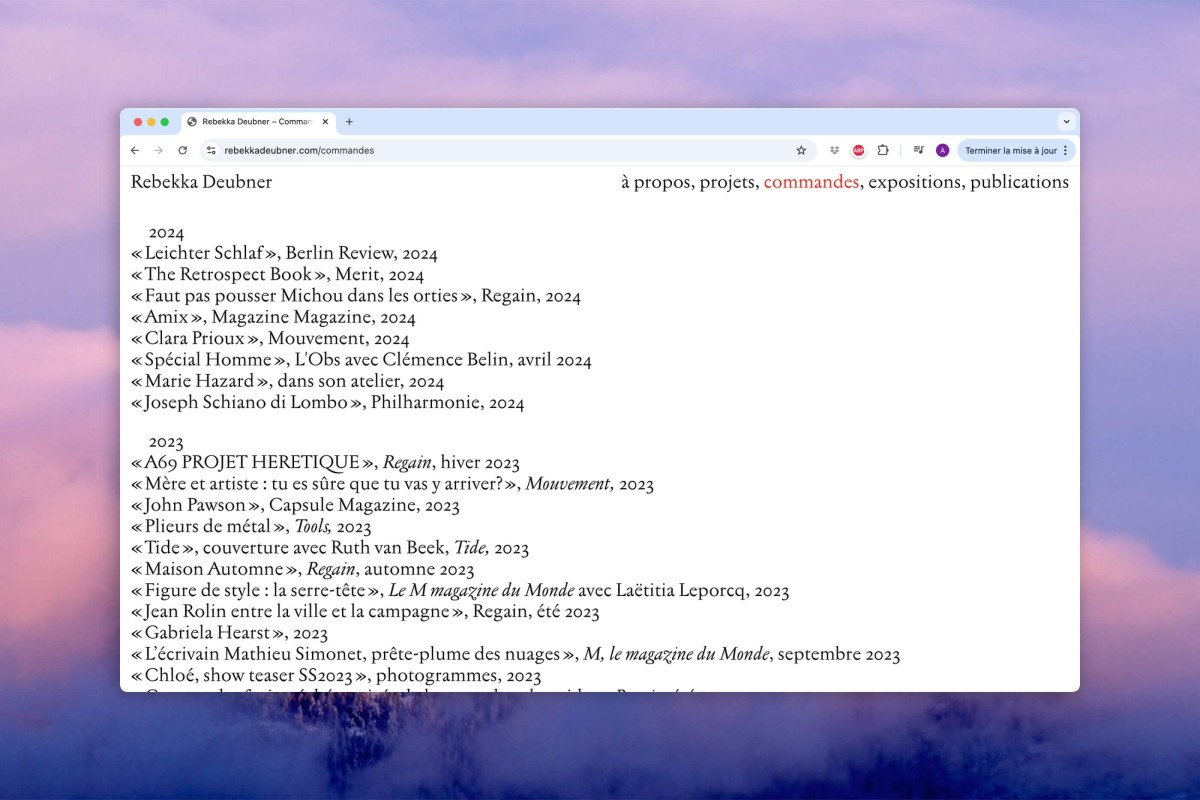Open the Adblock Plus extension
The width and height of the screenshot is (1200, 800).
pyautogui.click(x=858, y=150)
